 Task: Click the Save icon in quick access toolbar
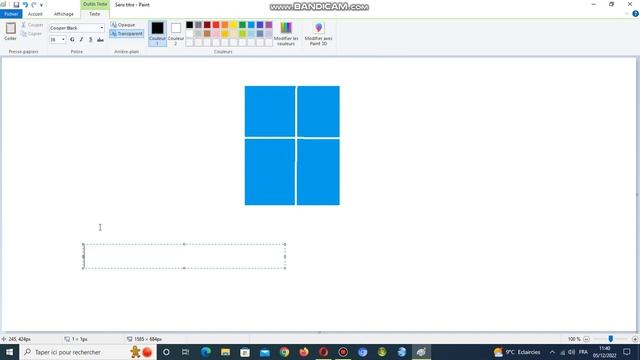[16, 5]
